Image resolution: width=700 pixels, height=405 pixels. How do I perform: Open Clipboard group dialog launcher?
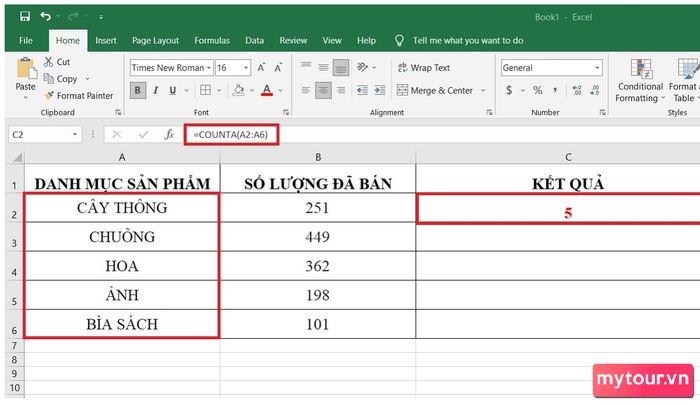(x=118, y=113)
